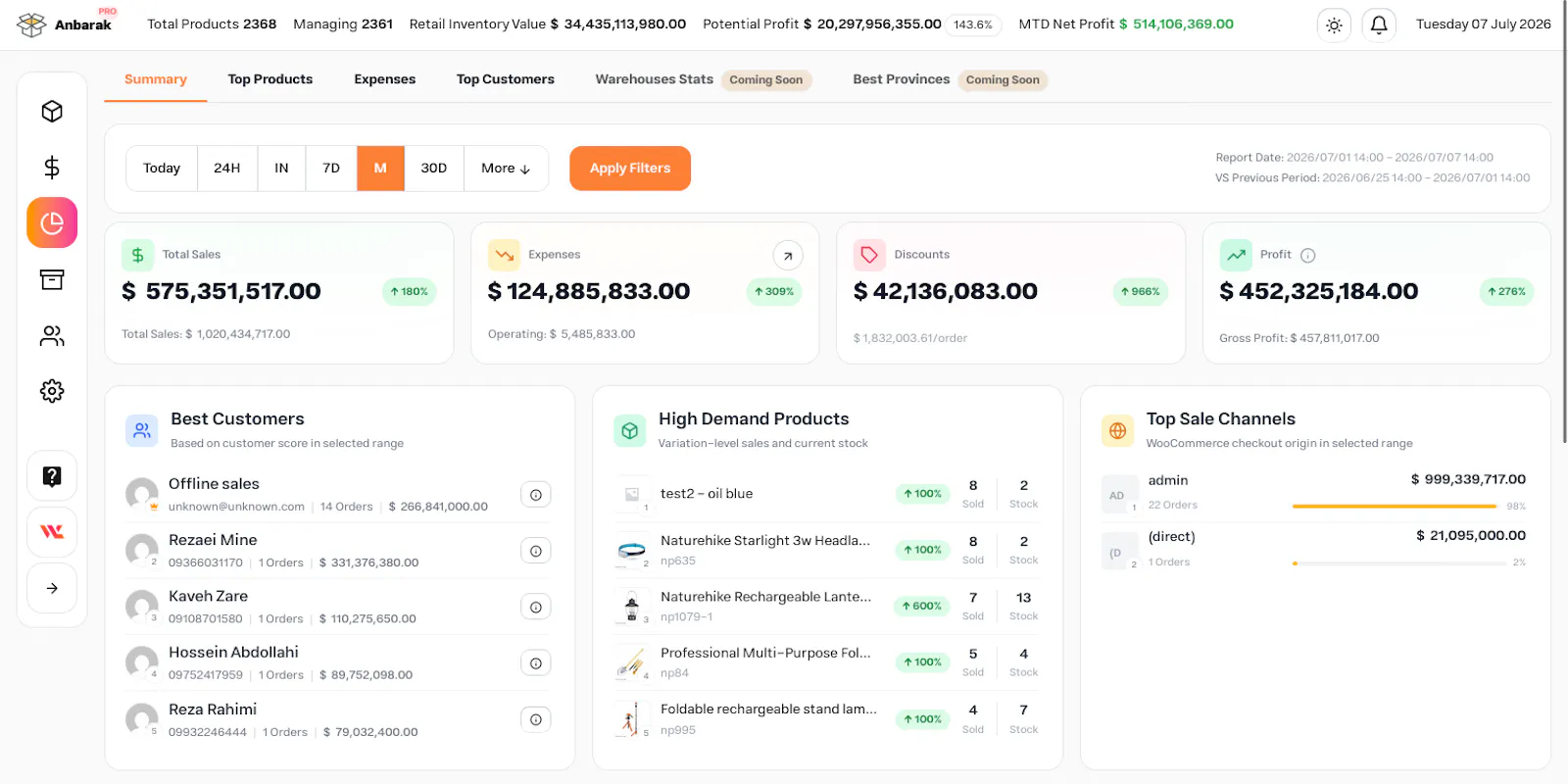Open Naturehike Starlight 3w Headlamp product

(x=765, y=541)
